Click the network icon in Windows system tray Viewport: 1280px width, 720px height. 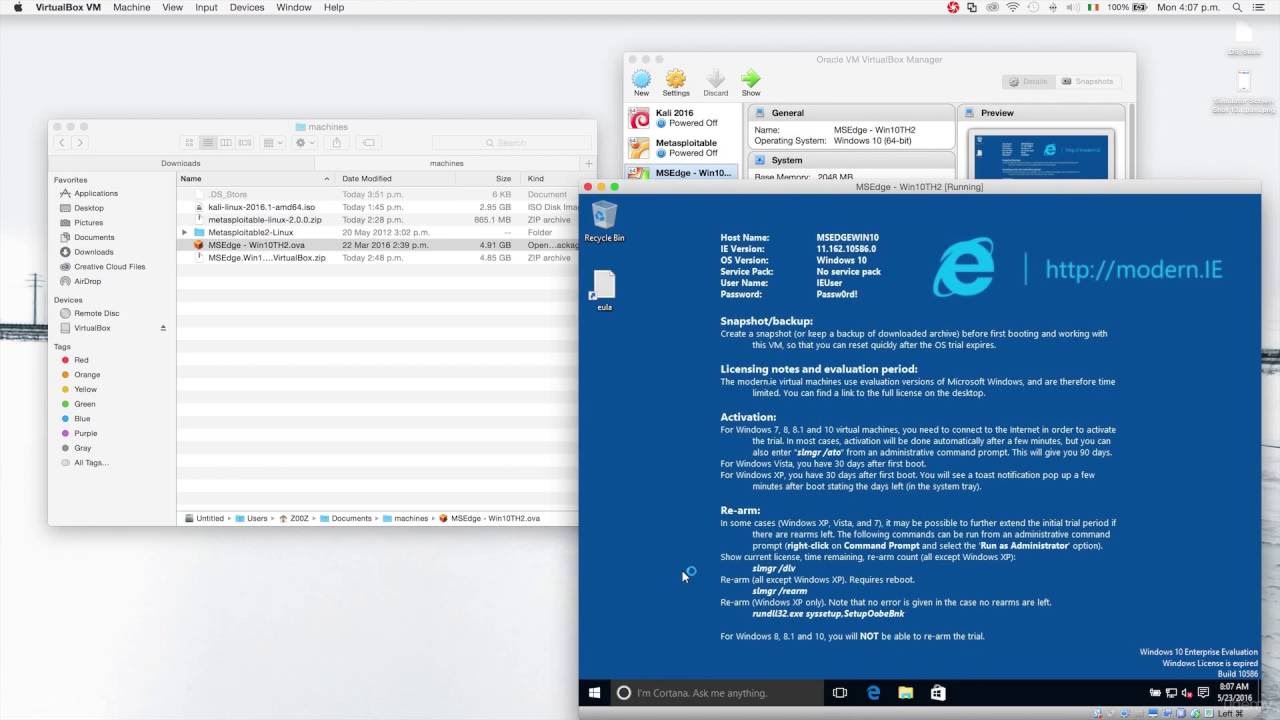[1171, 692]
